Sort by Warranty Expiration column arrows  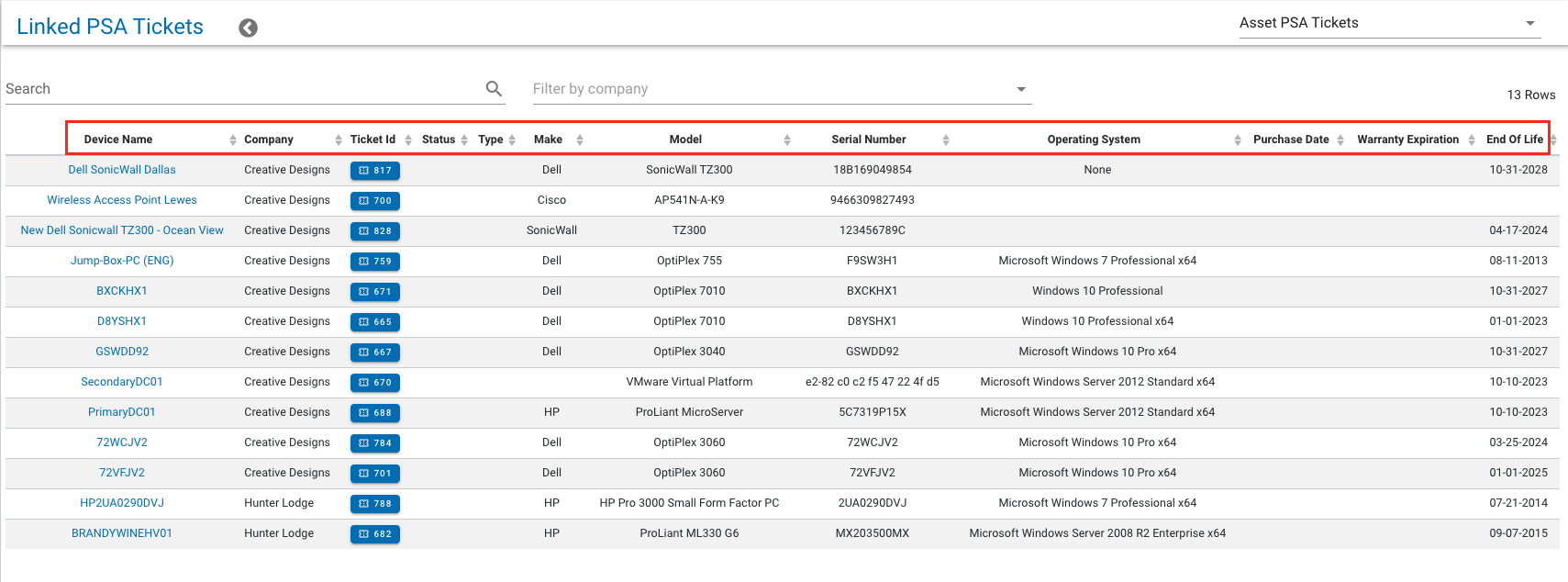(1472, 140)
